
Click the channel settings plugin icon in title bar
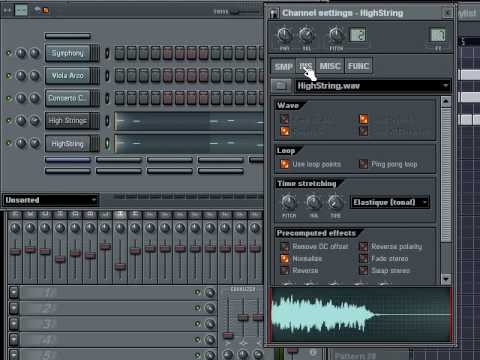point(274,13)
